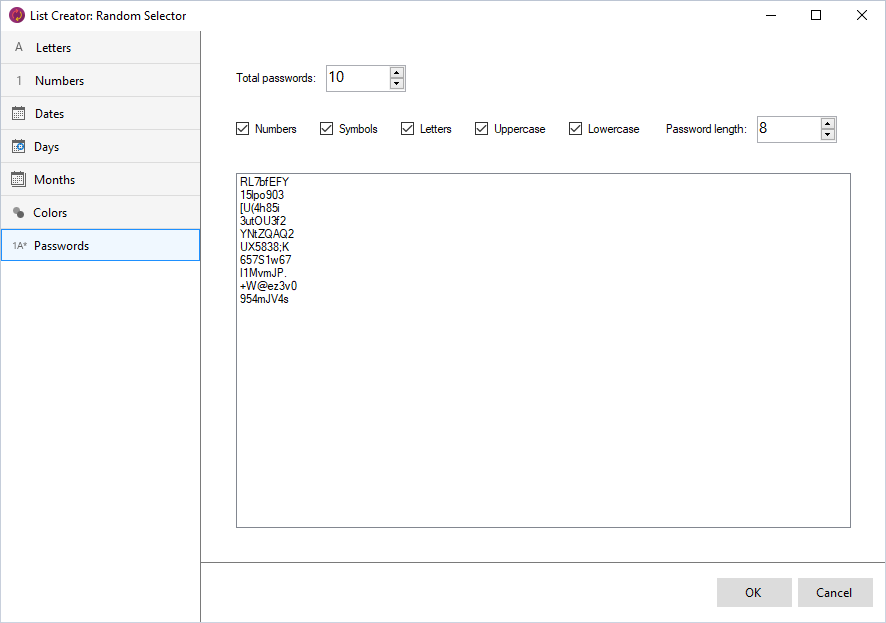Click the Dates calendar icon
The width and height of the screenshot is (886, 623).
tap(19, 114)
